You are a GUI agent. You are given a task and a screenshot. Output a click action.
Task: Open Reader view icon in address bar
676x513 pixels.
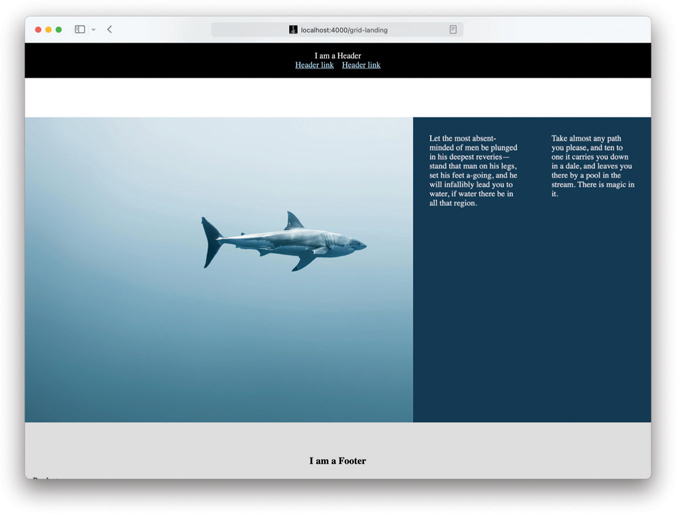click(453, 30)
